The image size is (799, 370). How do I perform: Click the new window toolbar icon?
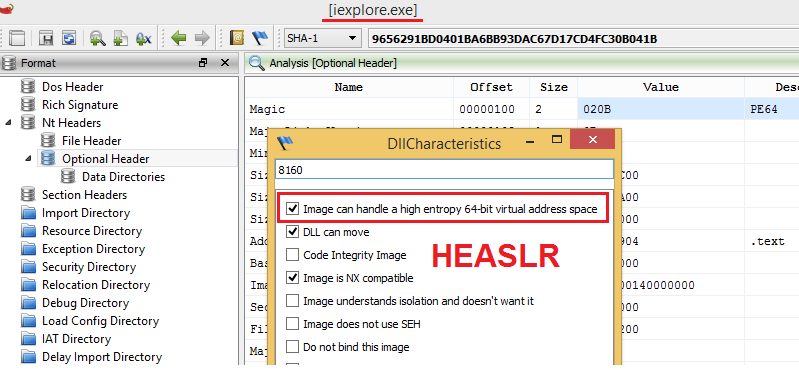click(17, 38)
